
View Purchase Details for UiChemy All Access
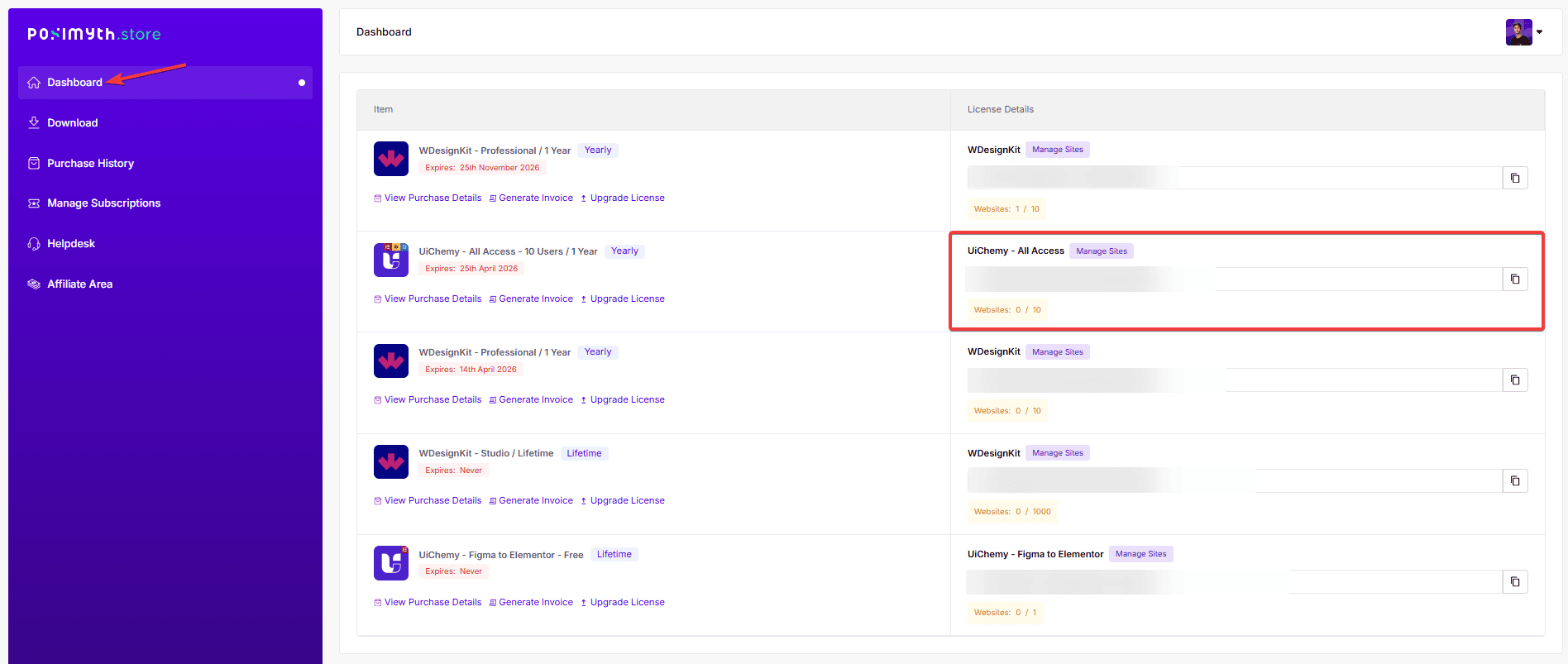pos(433,299)
